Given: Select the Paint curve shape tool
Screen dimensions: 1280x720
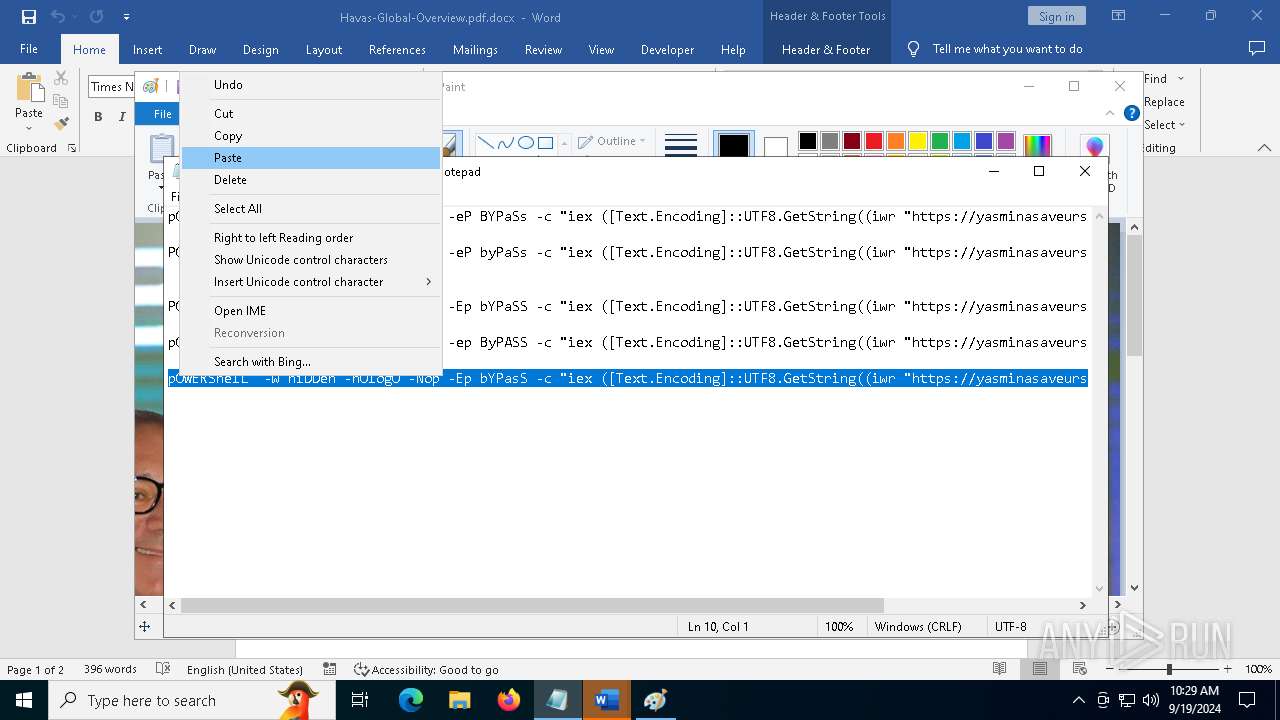Looking at the screenshot, I should 505,143.
